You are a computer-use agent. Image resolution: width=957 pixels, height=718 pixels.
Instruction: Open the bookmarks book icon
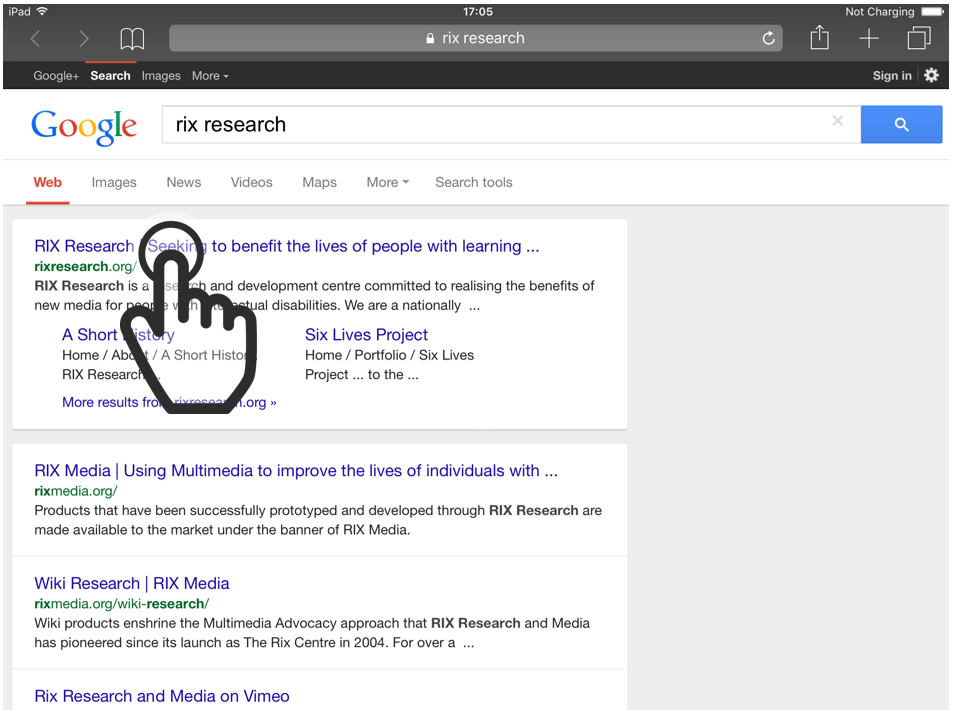pos(132,39)
